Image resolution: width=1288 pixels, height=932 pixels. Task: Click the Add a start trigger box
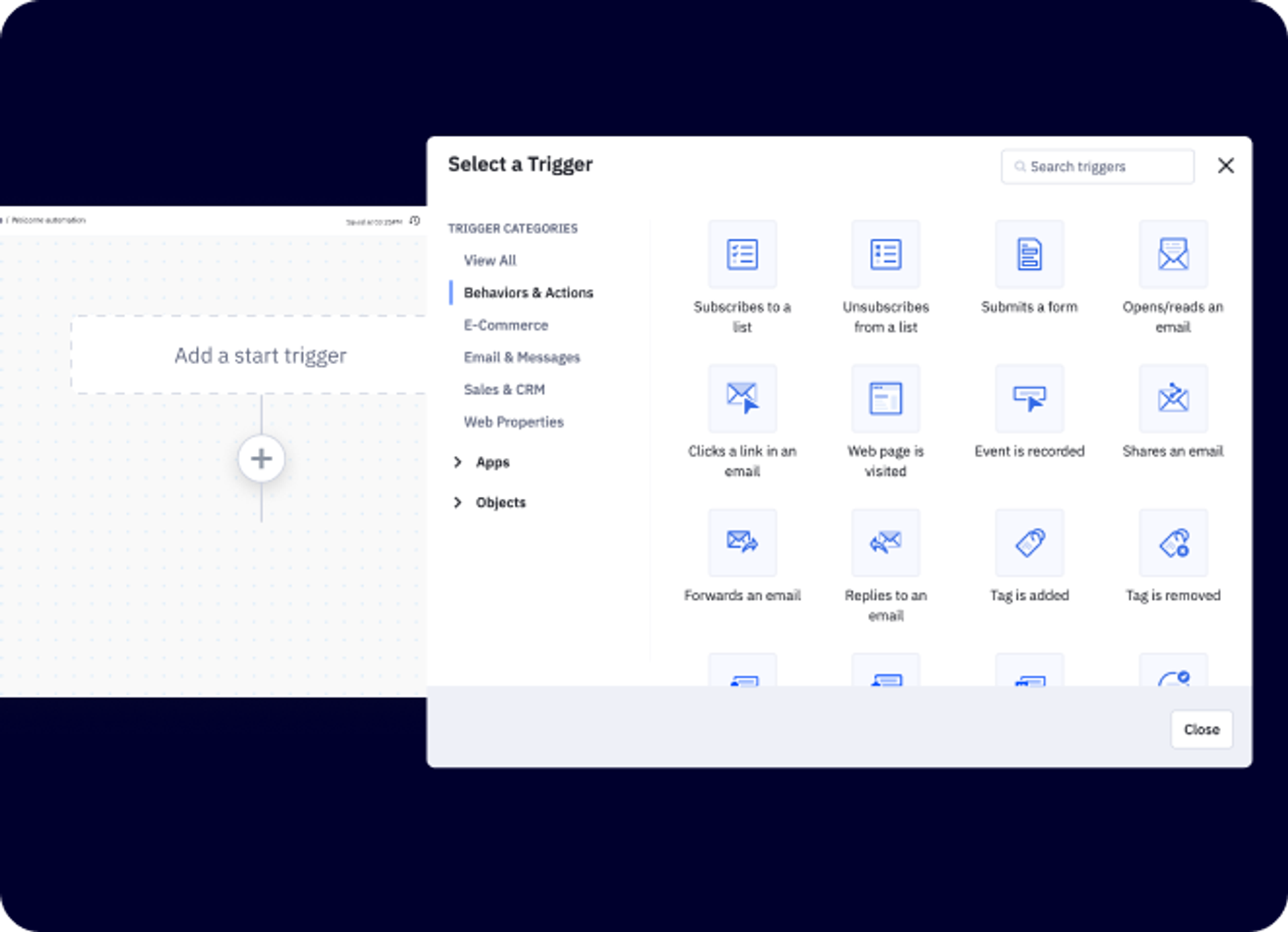260,355
